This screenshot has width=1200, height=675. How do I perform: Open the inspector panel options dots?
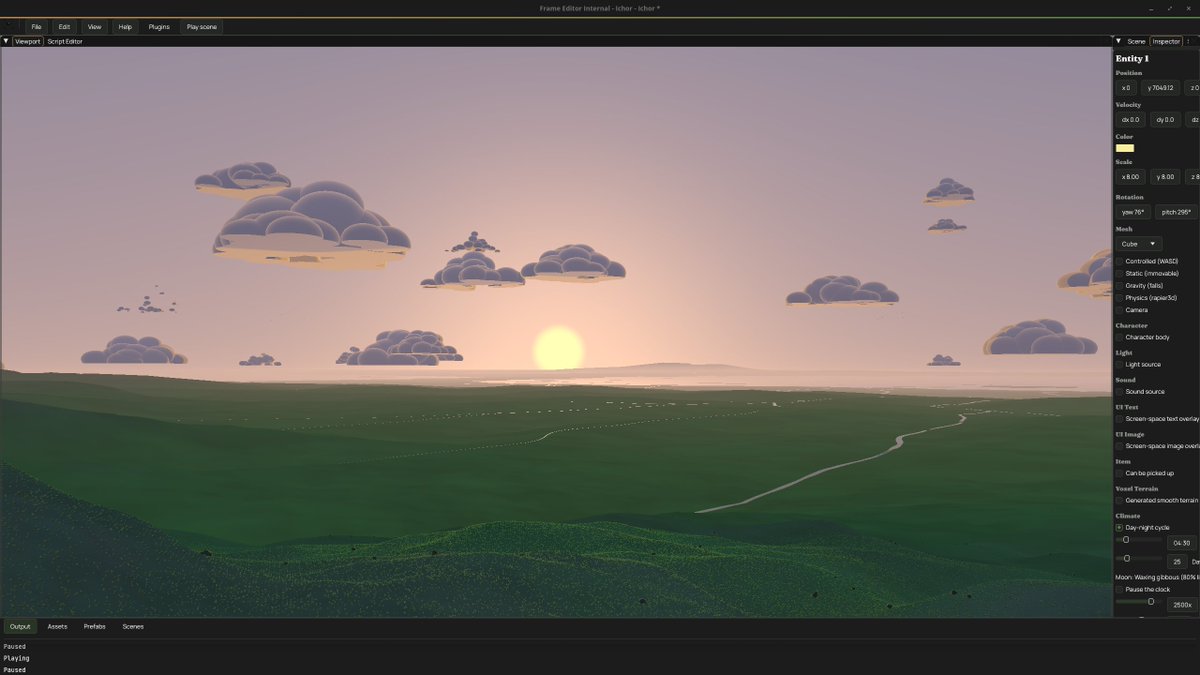coord(1188,41)
